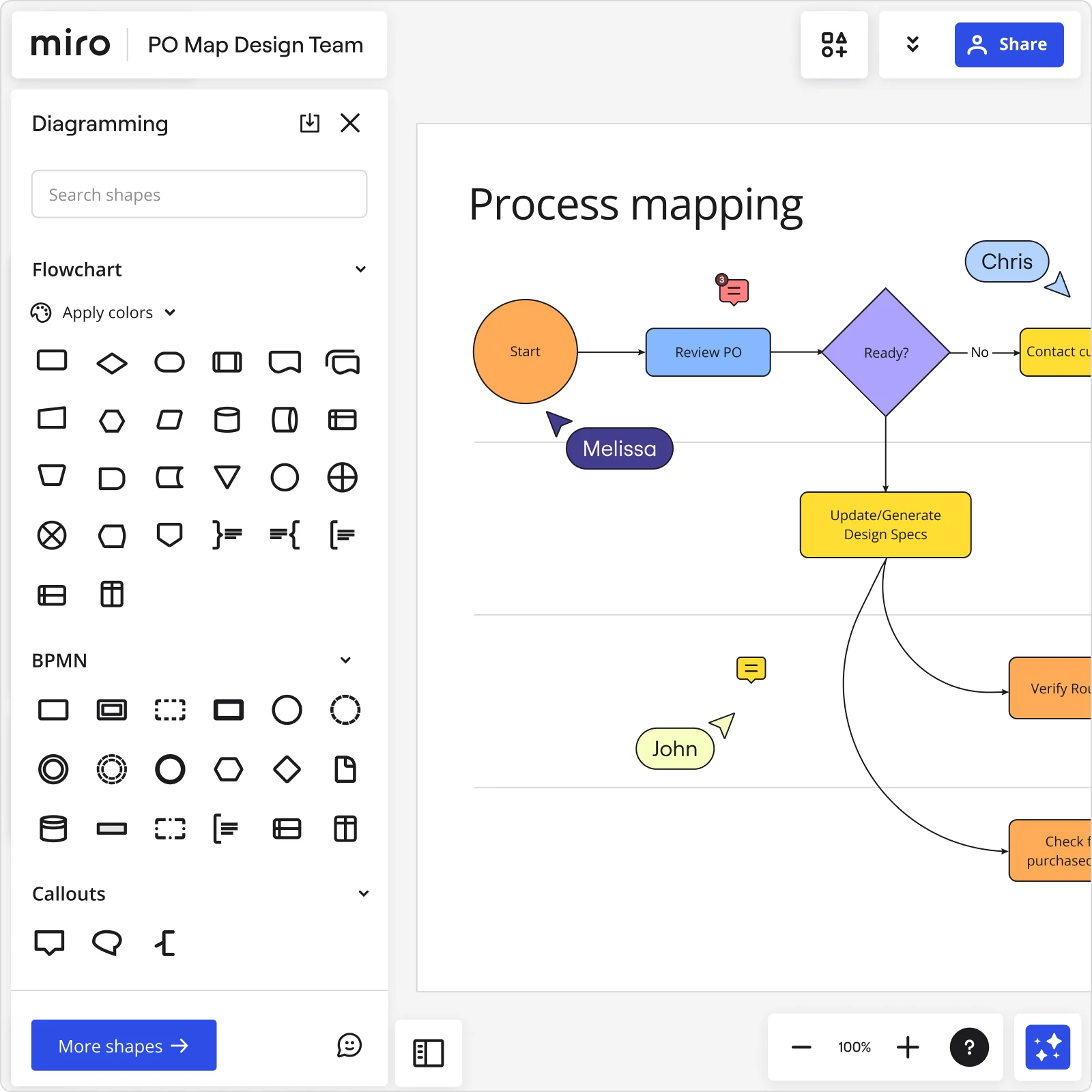Pick the Flowchart plain rectangle process shape
The image size is (1092, 1092).
click(52, 360)
